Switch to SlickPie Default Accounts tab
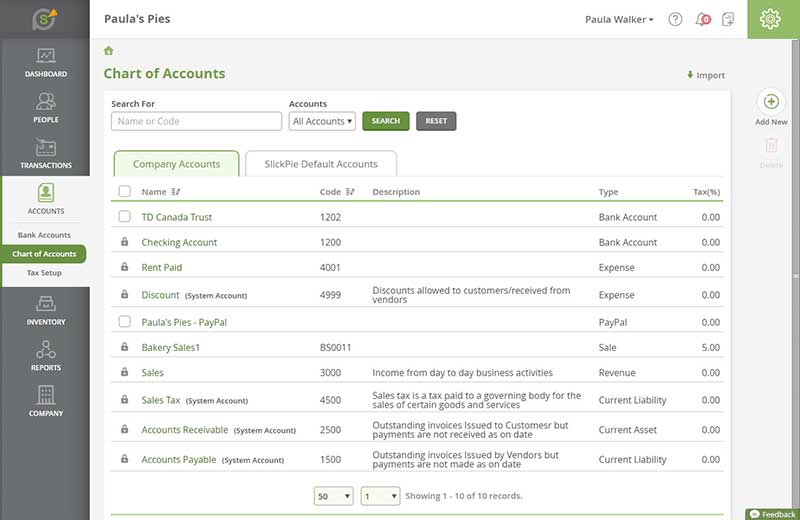The image size is (800, 520). [x=320, y=164]
